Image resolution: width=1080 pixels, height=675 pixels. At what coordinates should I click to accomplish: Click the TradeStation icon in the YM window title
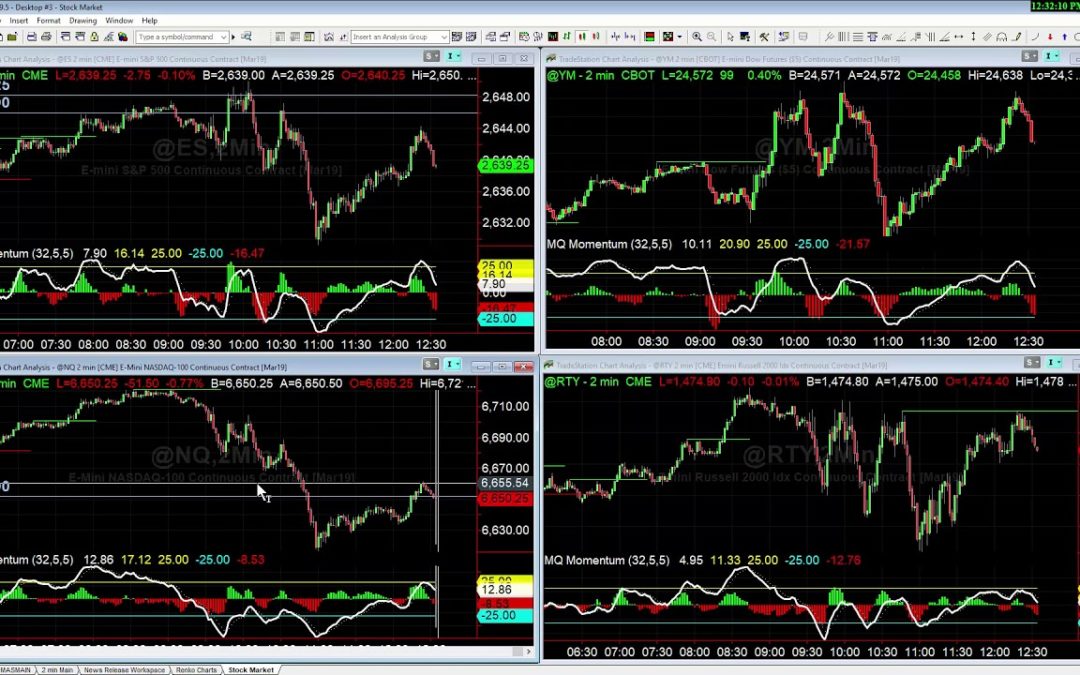tap(551, 59)
